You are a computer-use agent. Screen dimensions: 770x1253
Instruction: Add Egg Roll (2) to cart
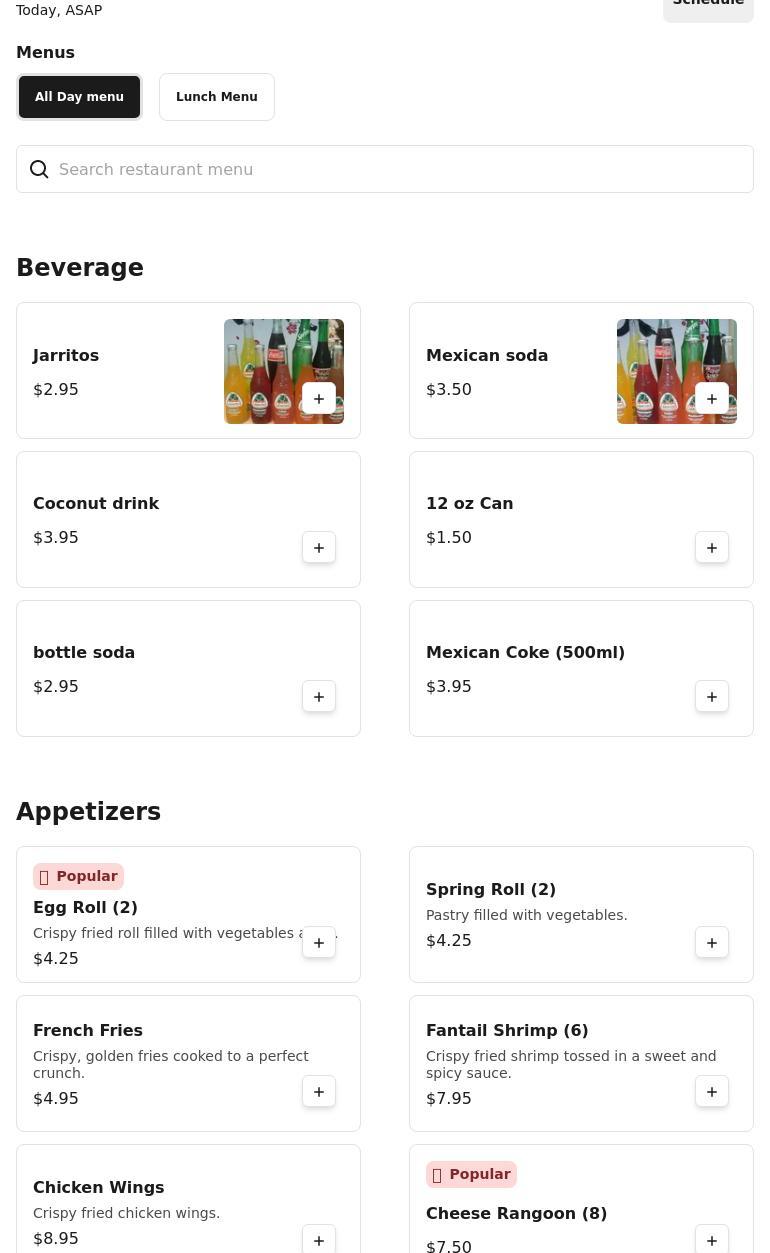pyautogui.click(x=319, y=943)
